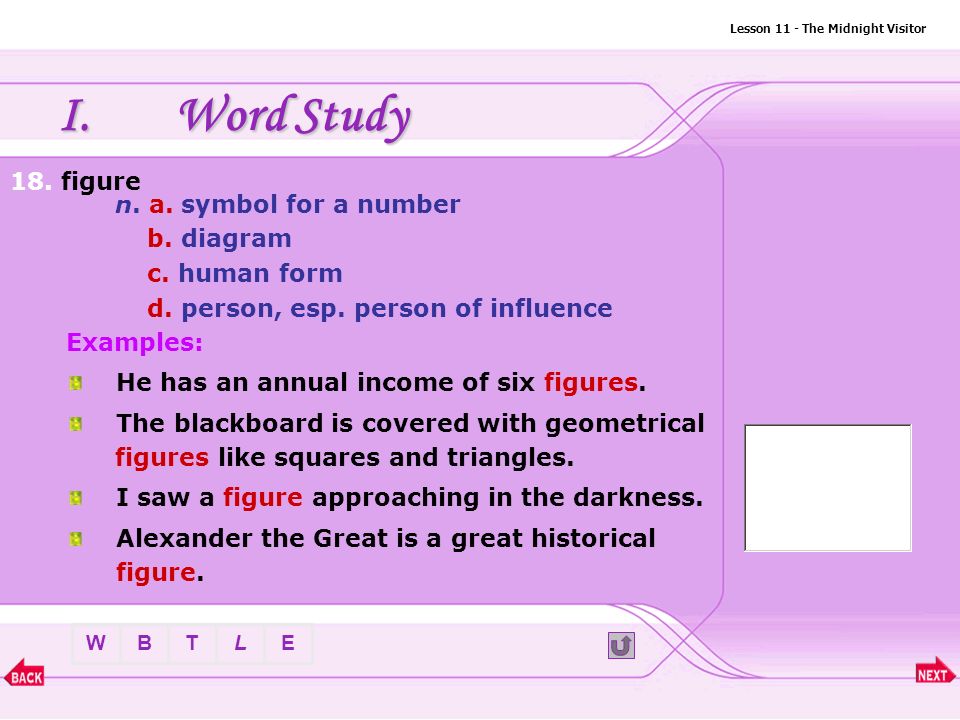Click the headword 'figure' after 18.

click(x=101, y=182)
